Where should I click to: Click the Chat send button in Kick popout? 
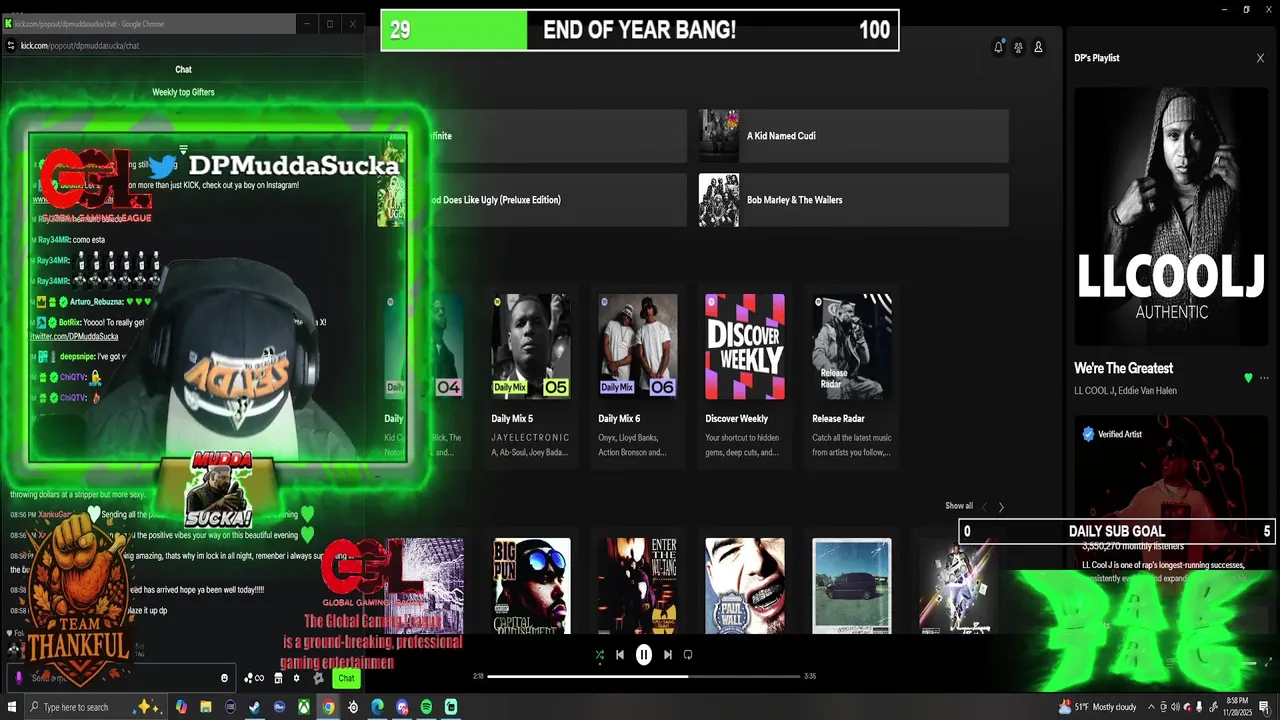click(346, 678)
